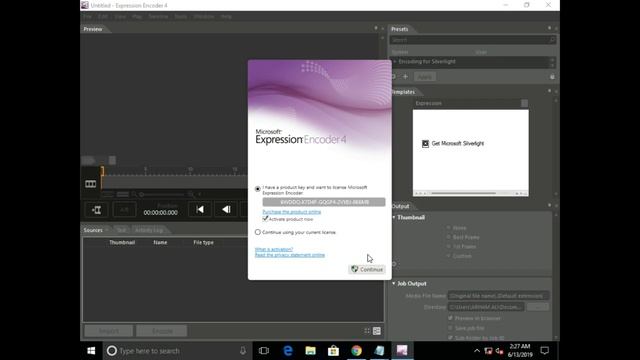Screen dimensions: 640x360
Task: Open Microsoft Edge from the taskbar
Action: [x=288, y=351]
